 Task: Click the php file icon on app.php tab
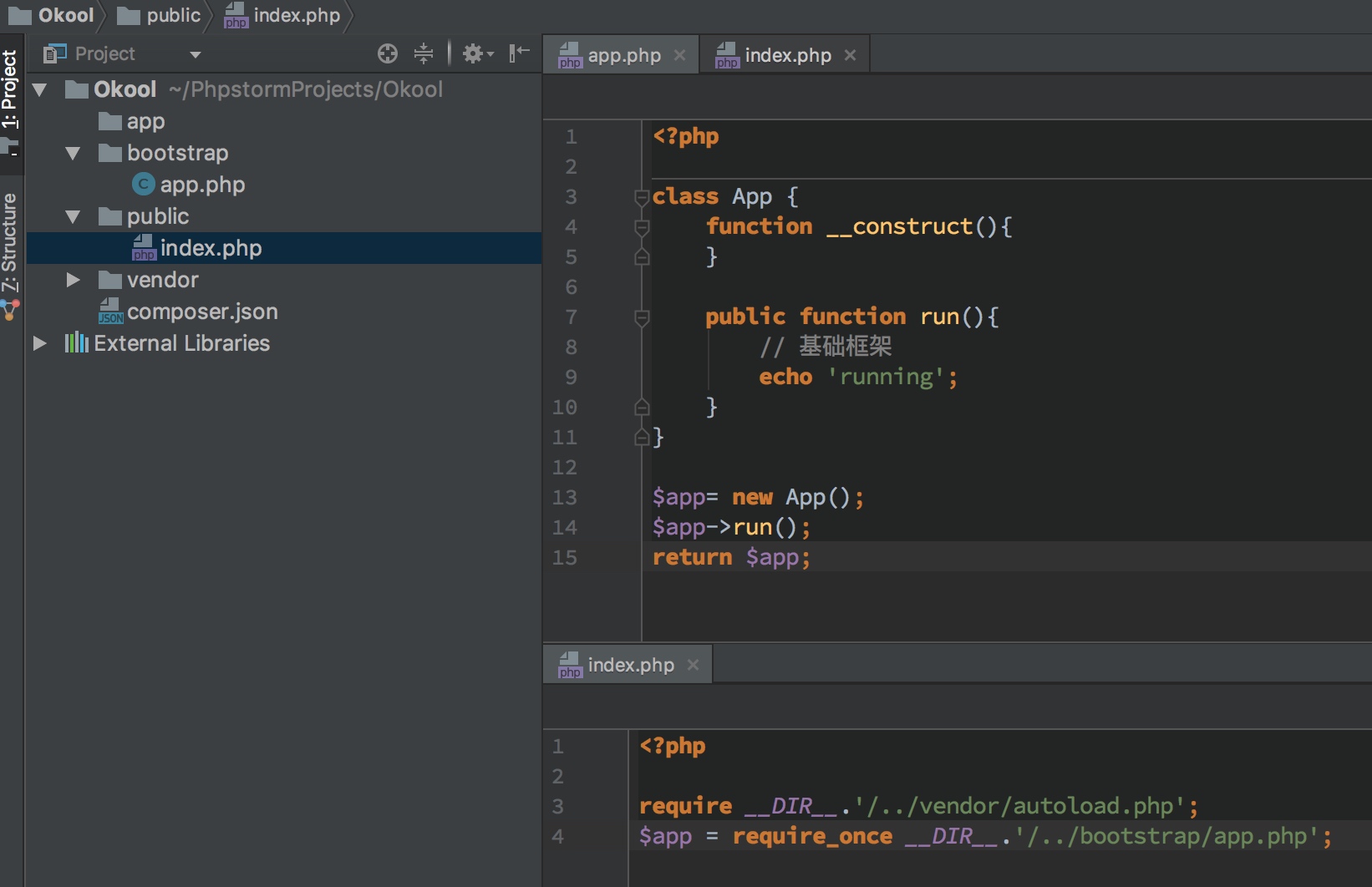tap(570, 55)
